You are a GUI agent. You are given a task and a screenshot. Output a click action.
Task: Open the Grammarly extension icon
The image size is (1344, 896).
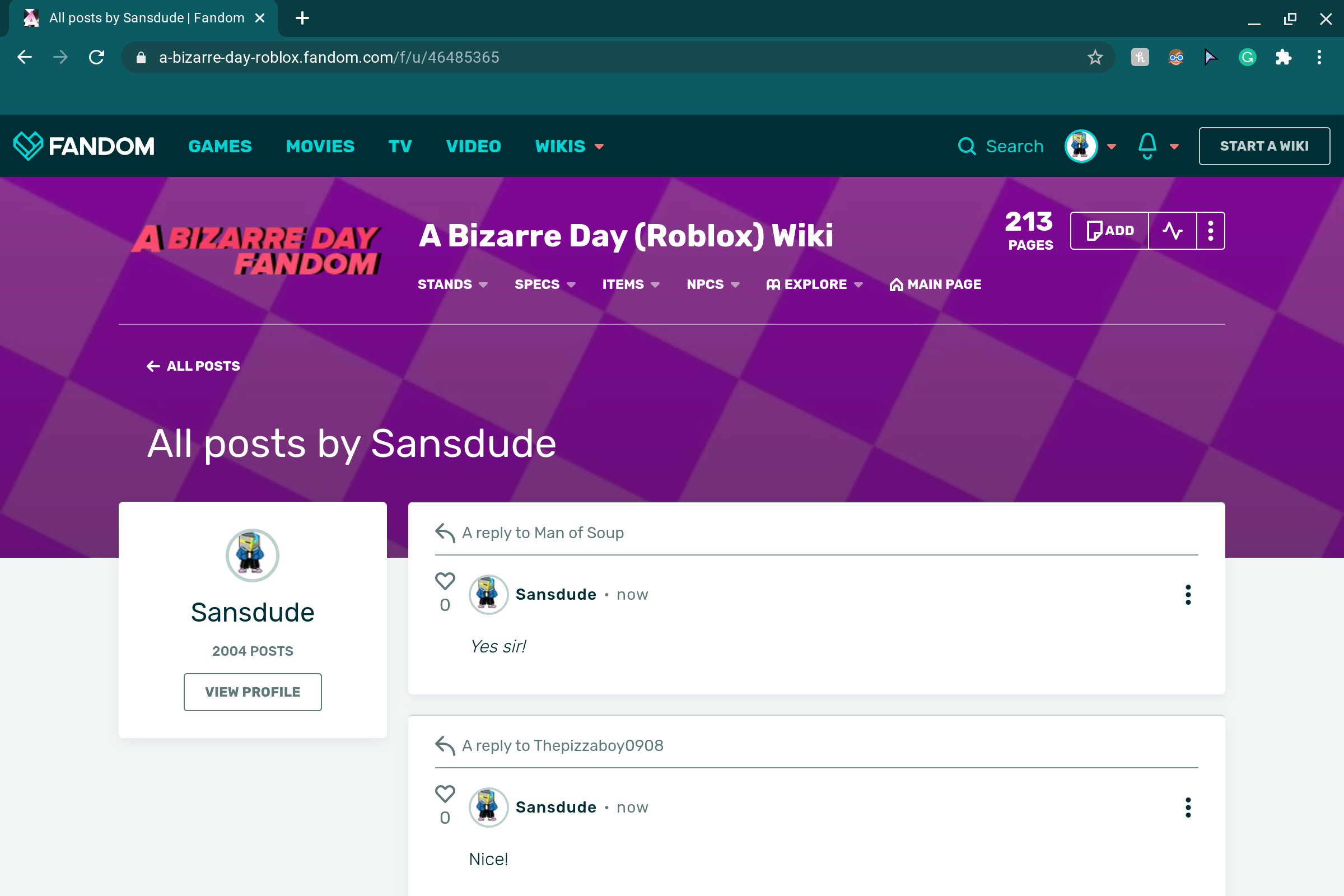(1248, 57)
